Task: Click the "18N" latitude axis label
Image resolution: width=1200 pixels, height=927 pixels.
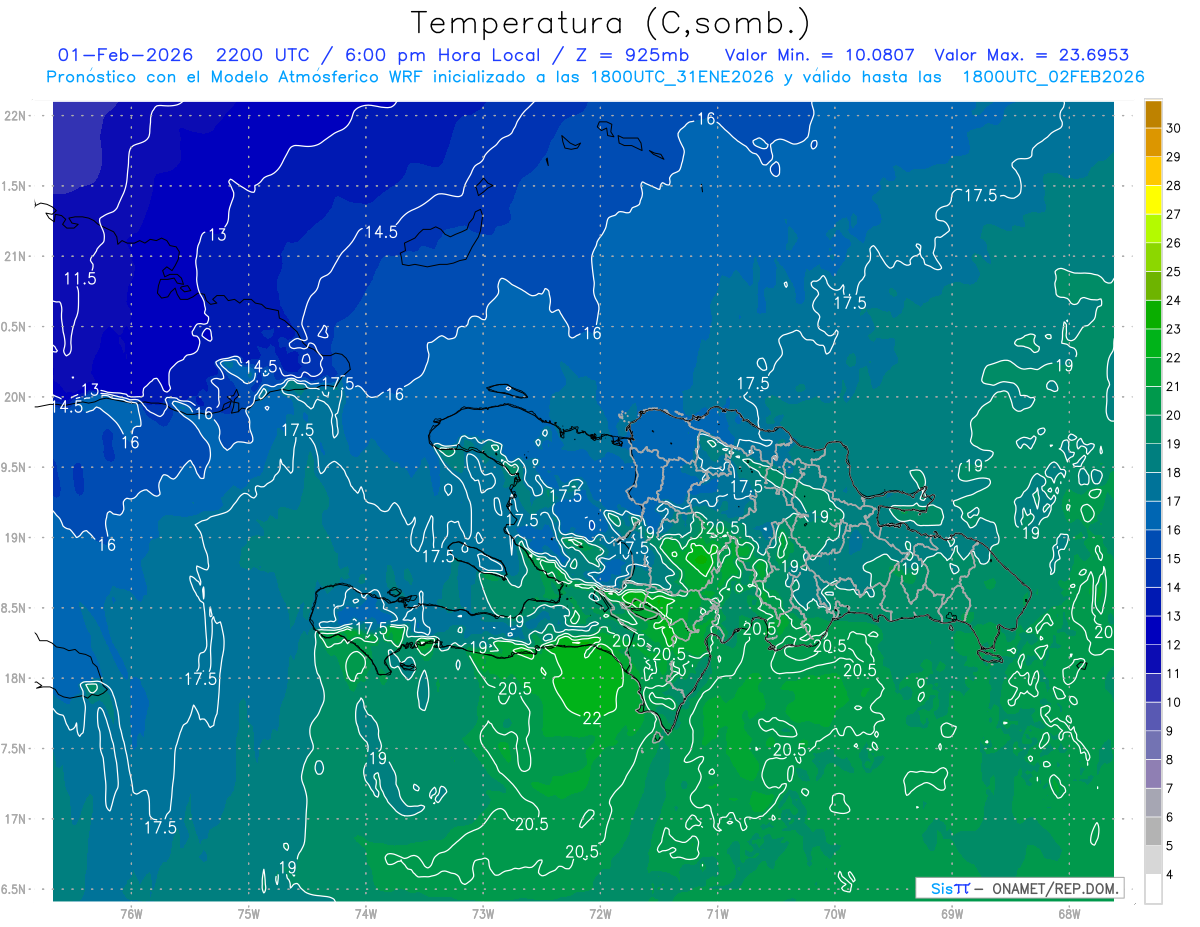Action: [x=16, y=679]
